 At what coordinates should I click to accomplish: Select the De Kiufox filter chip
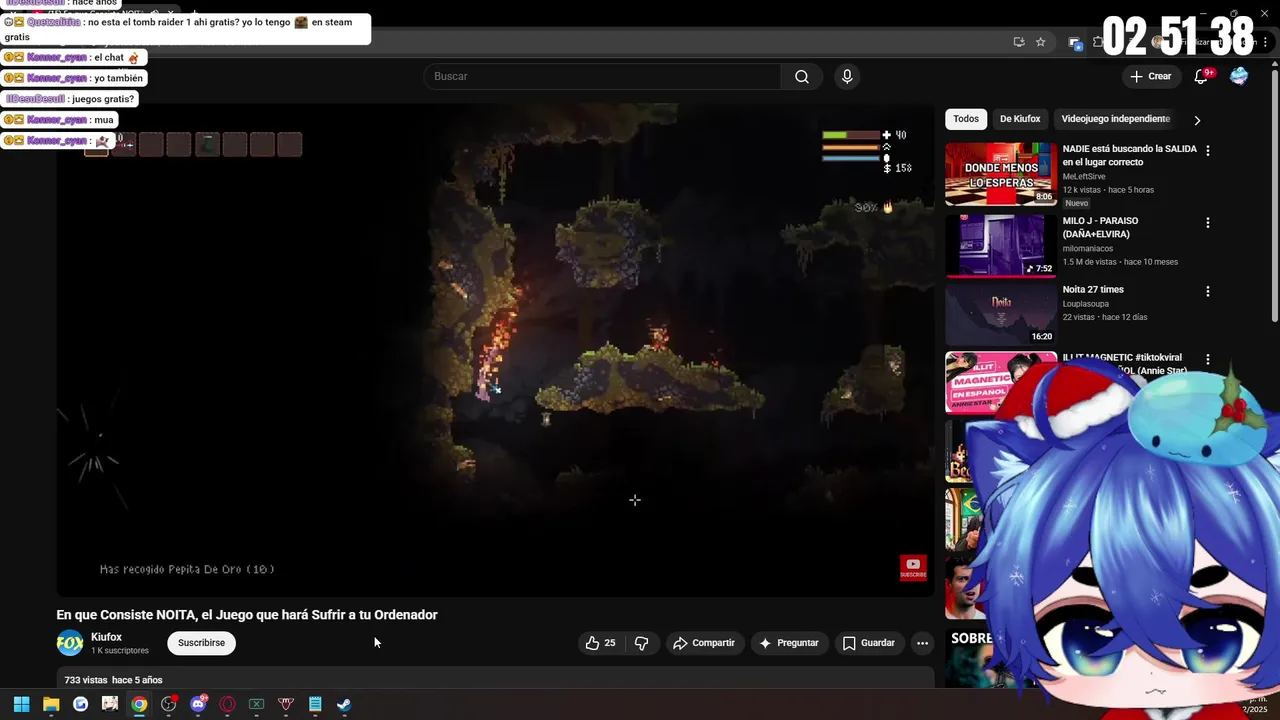[1020, 119]
